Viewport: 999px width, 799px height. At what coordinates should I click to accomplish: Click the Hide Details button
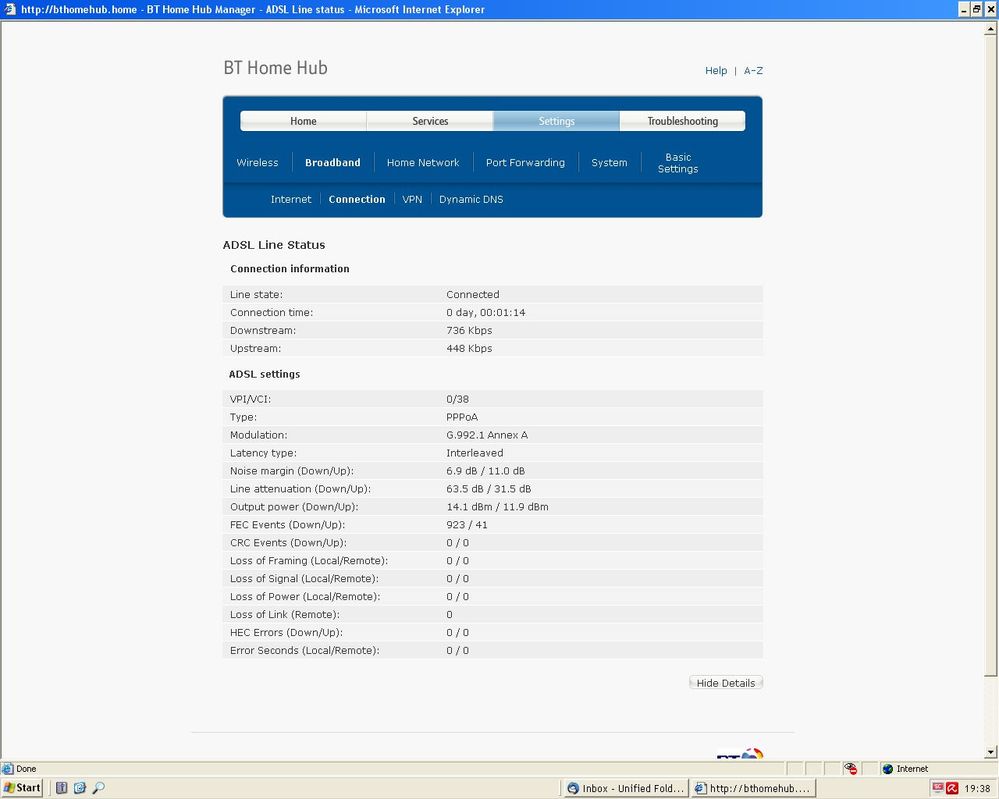726,683
